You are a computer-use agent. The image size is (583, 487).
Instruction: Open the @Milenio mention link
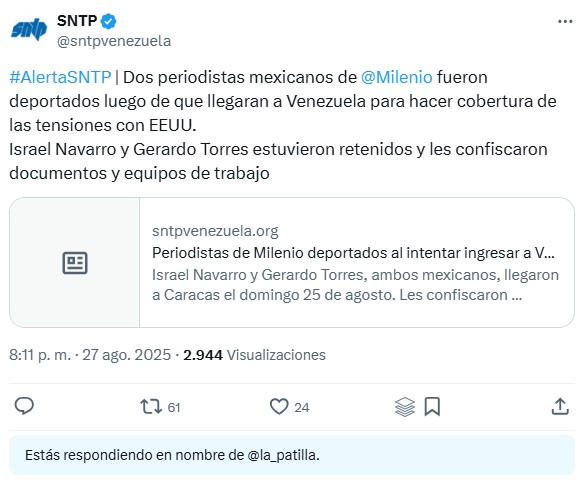click(x=397, y=77)
